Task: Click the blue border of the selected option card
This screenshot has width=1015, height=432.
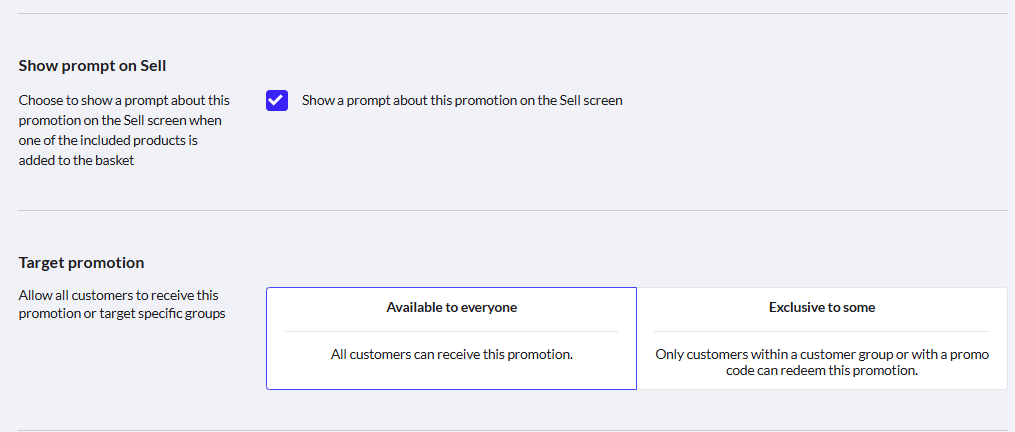Action: click(x=267, y=338)
